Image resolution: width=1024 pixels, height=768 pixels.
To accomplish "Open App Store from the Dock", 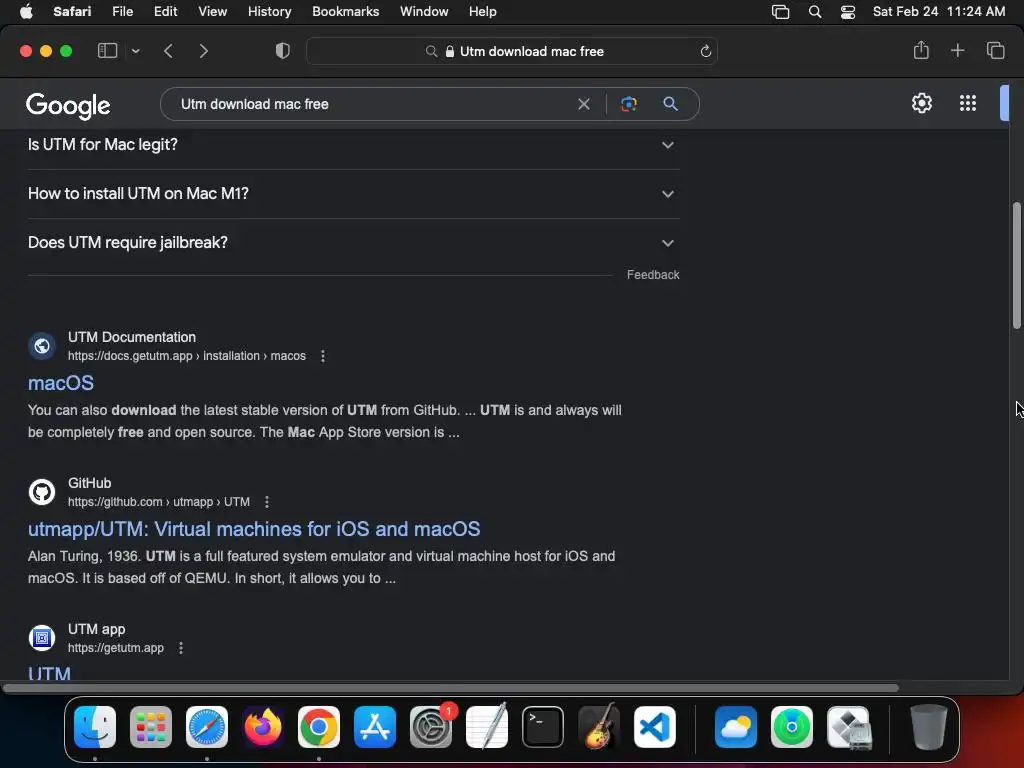I will point(375,727).
